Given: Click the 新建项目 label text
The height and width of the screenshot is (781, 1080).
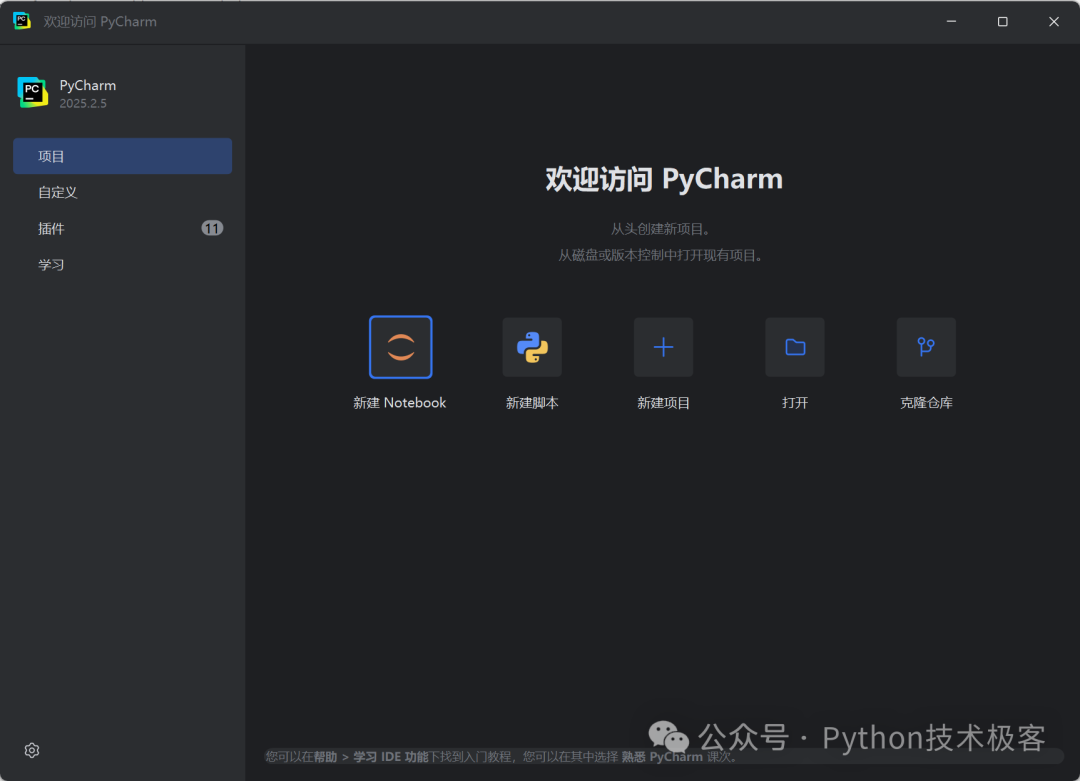Looking at the screenshot, I should [663, 403].
